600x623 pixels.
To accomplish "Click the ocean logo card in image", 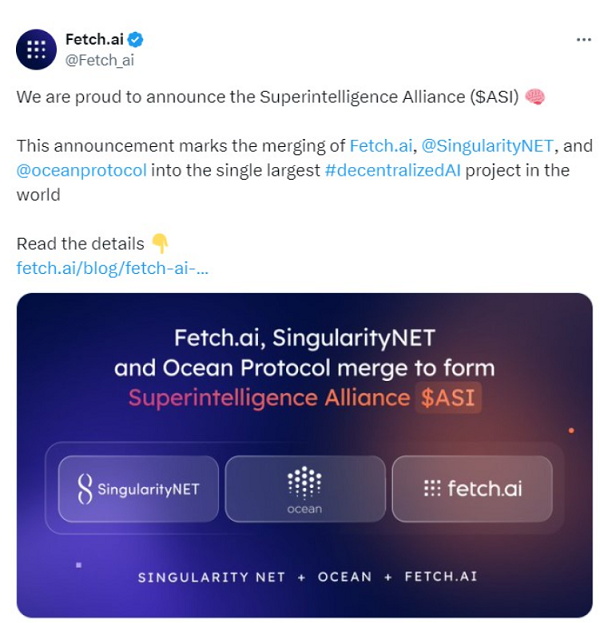I will click(305, 489).
